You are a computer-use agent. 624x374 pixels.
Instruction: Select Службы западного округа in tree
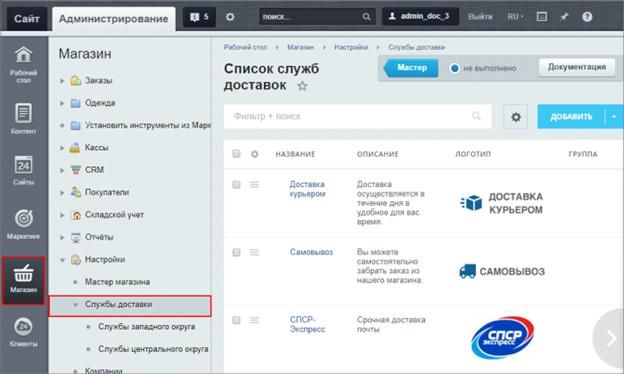(x=146, y=327)
